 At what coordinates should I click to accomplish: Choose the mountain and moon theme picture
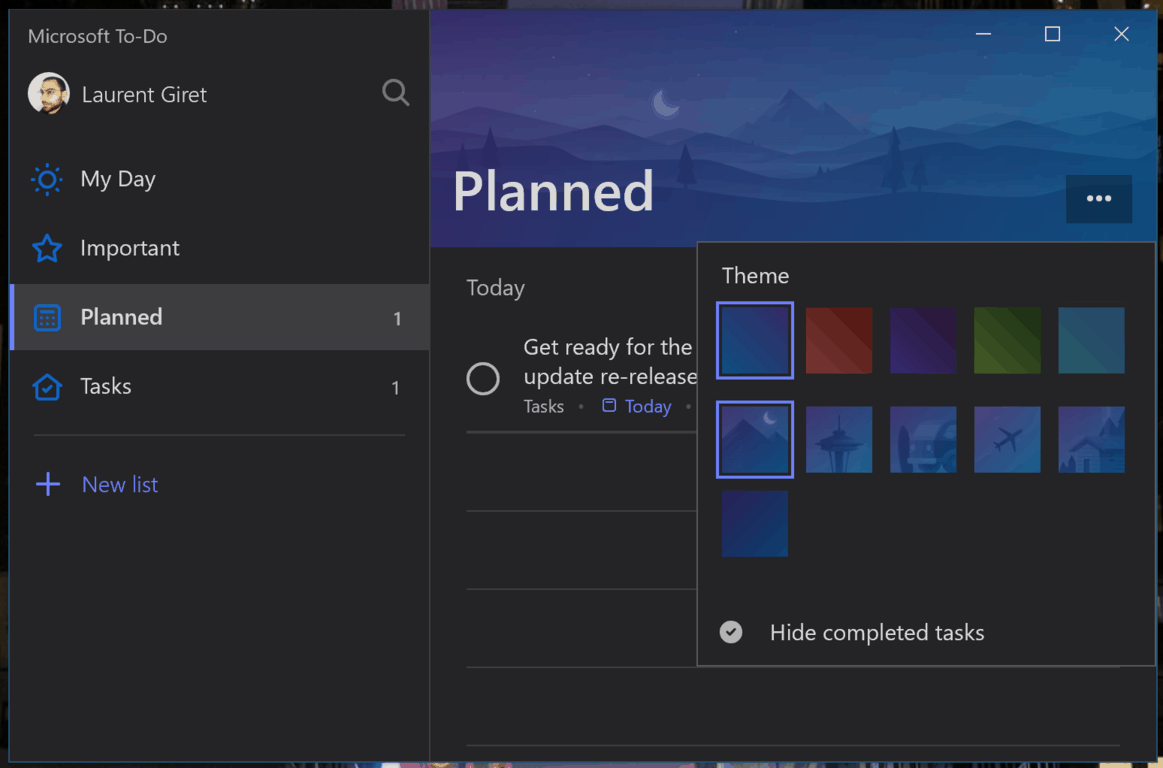tap(755, 439)
